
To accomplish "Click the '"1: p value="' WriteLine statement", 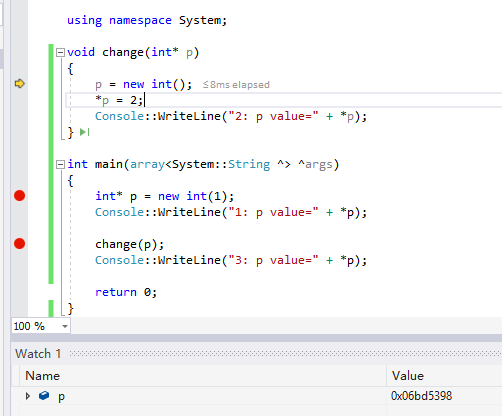I will (x=231, y=212).
